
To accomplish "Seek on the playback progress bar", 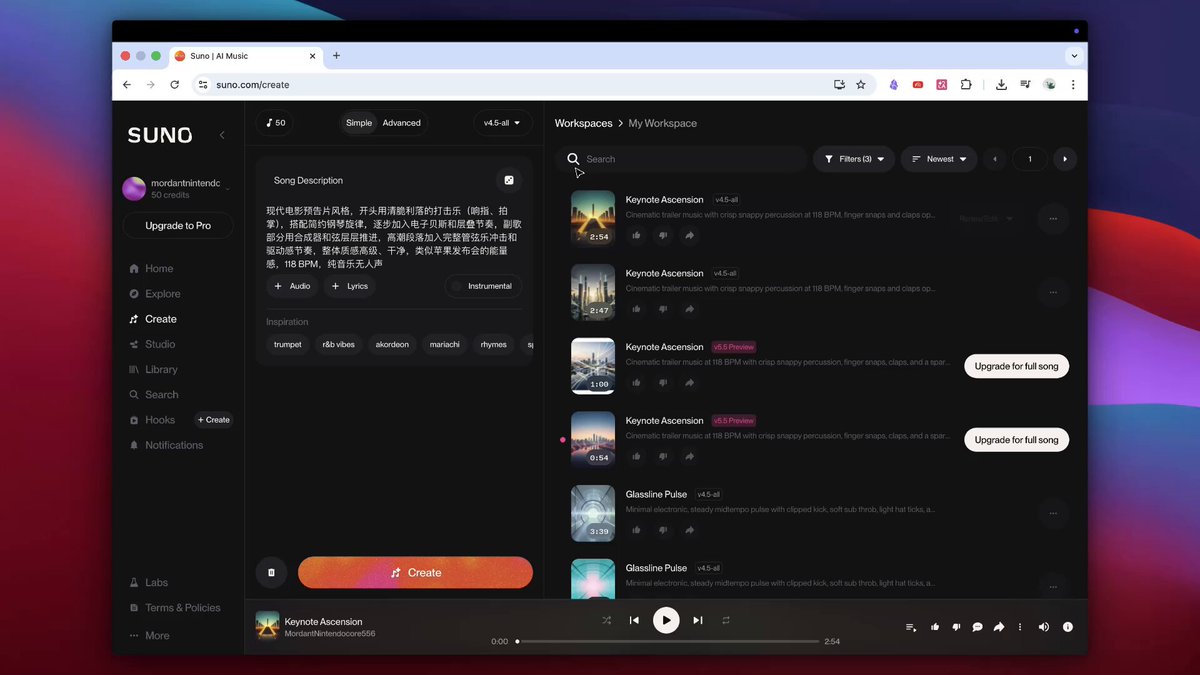I will (x=667, y=642).
